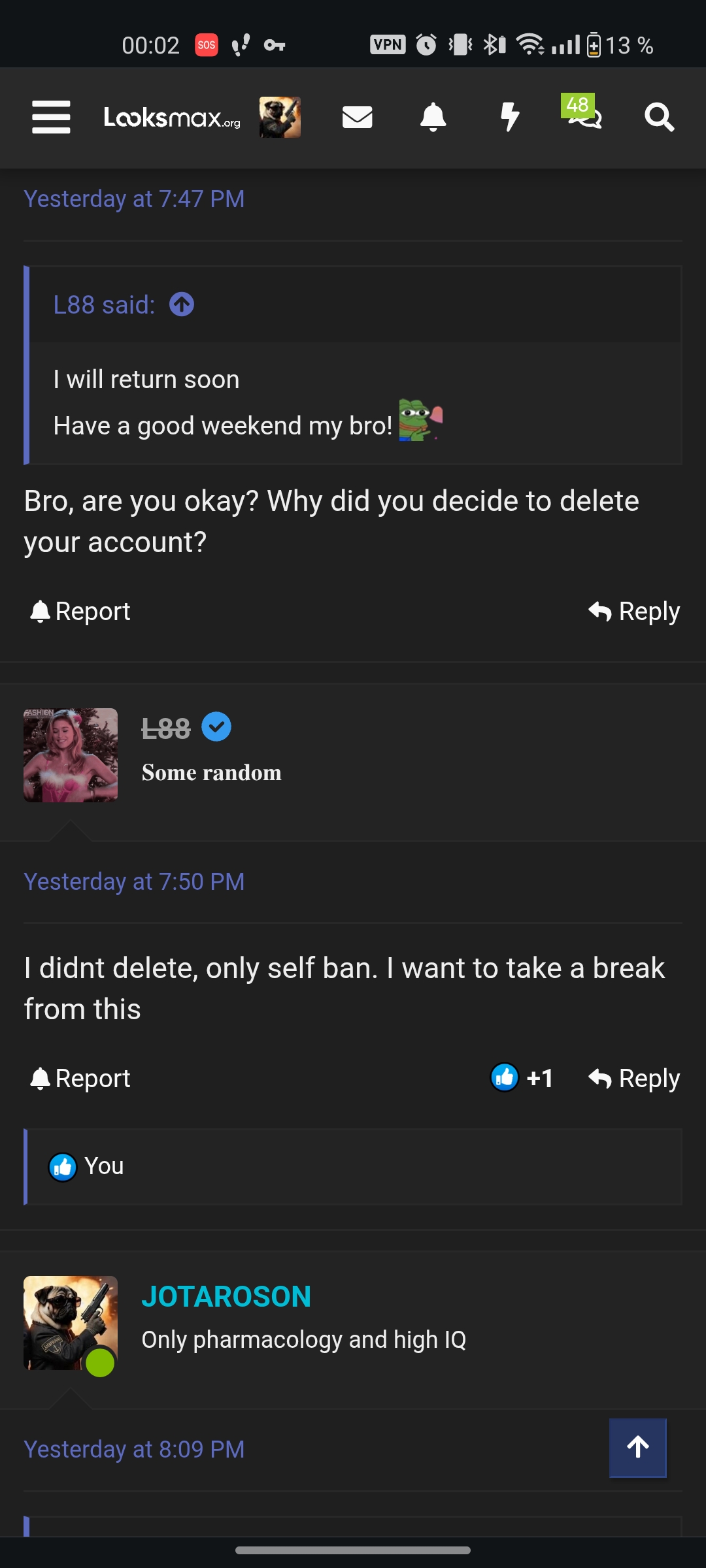Report L88's self ban post

tap(80, 1079)
